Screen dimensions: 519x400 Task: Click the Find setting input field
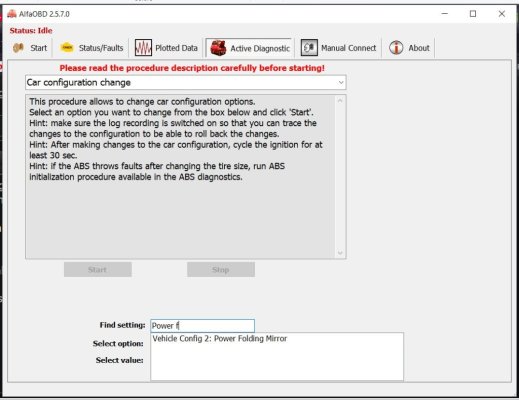coord(202,326)
